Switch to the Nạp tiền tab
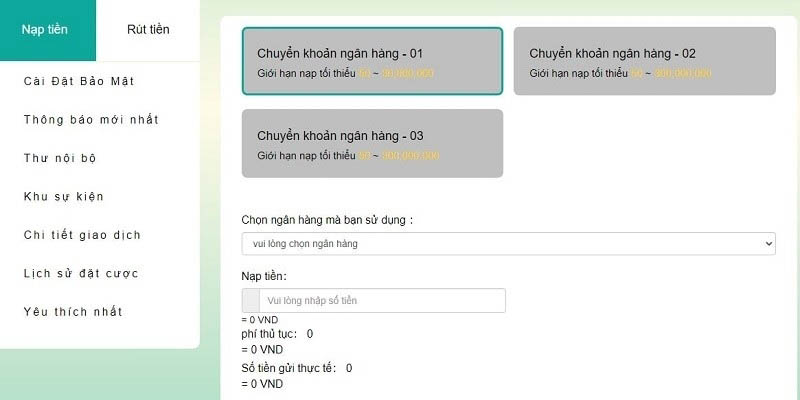Viewport: 800px width, 400px height. [45, 29]
